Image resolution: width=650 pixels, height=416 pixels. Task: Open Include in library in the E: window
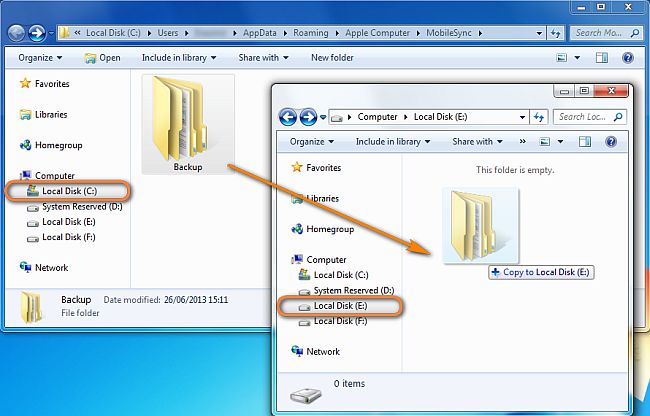tap(393, 142)
